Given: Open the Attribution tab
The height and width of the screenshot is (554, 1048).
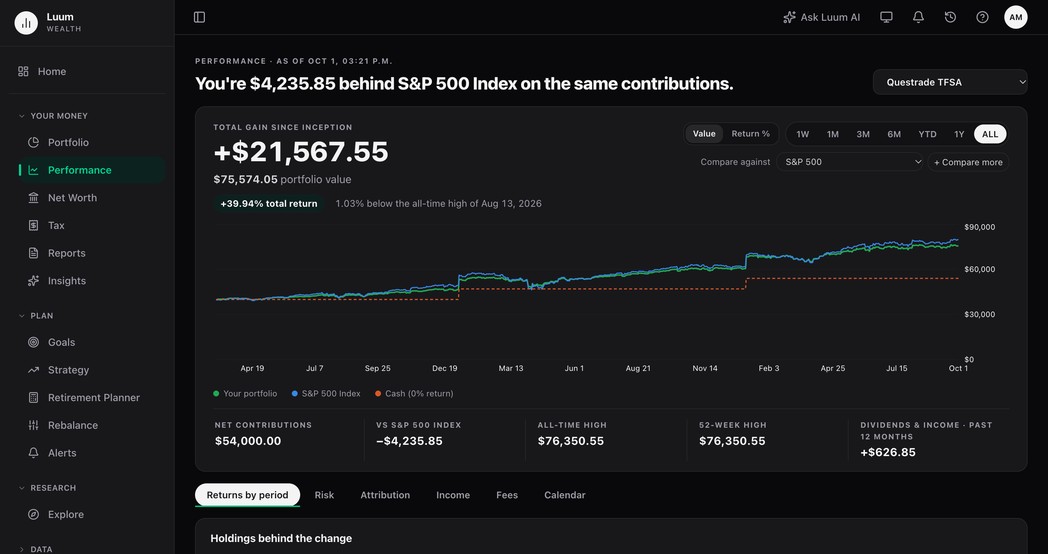Looking at the screenshot, I should (x=385, y=495).
